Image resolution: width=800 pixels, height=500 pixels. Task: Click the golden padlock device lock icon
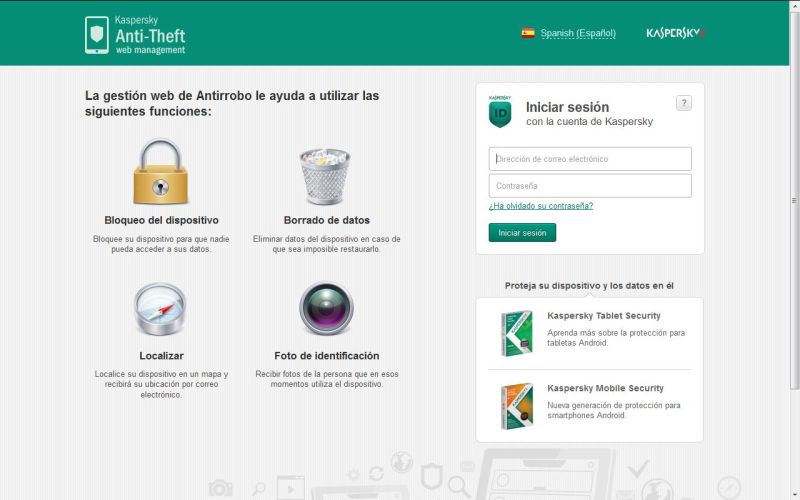161,172
